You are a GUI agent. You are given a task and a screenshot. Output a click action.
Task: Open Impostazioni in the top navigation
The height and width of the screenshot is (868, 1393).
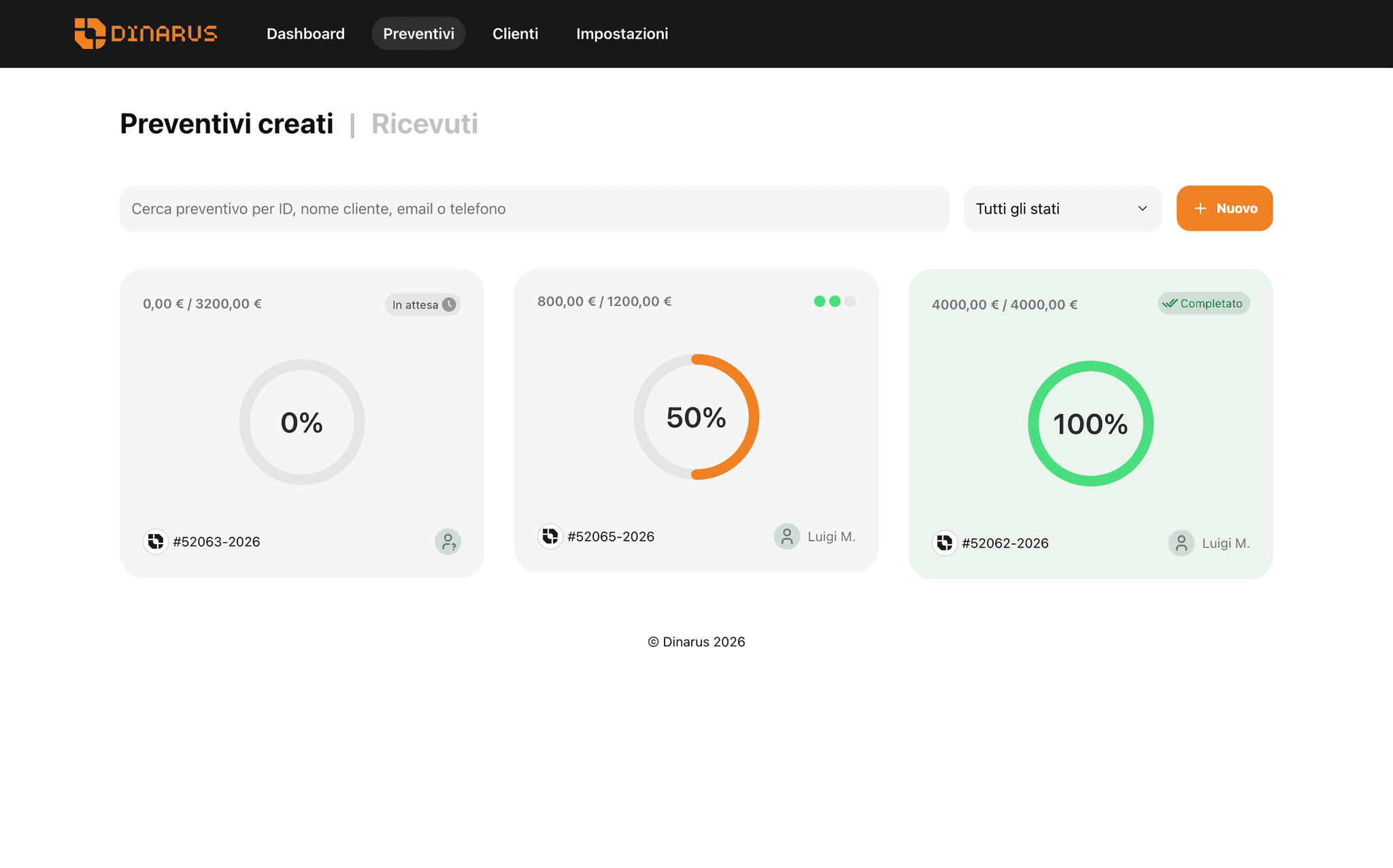click(x=622, y=33)
